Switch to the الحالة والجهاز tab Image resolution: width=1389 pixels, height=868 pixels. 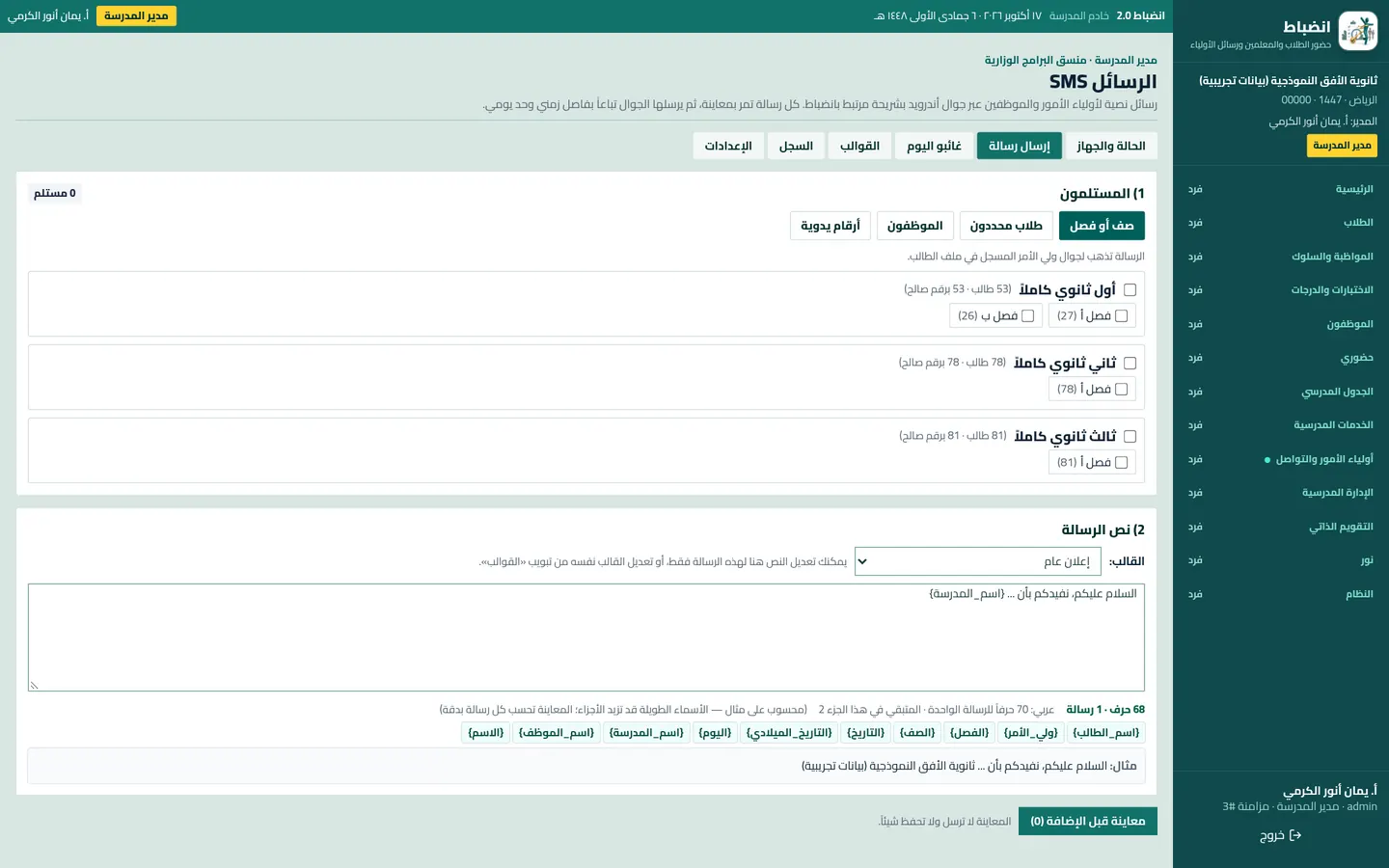1111,146
